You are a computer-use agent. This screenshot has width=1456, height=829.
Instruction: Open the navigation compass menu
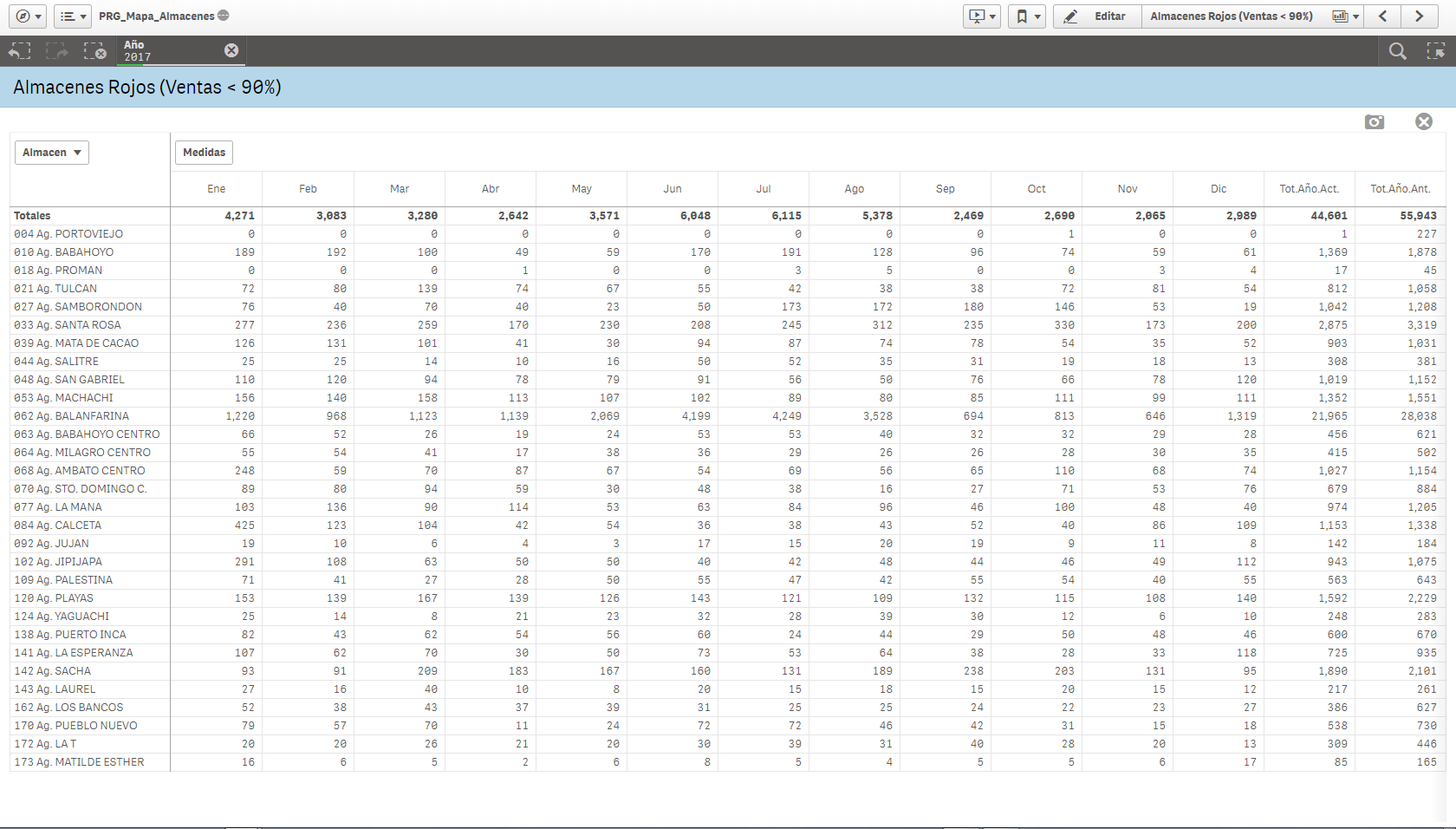tap(29, 16)
